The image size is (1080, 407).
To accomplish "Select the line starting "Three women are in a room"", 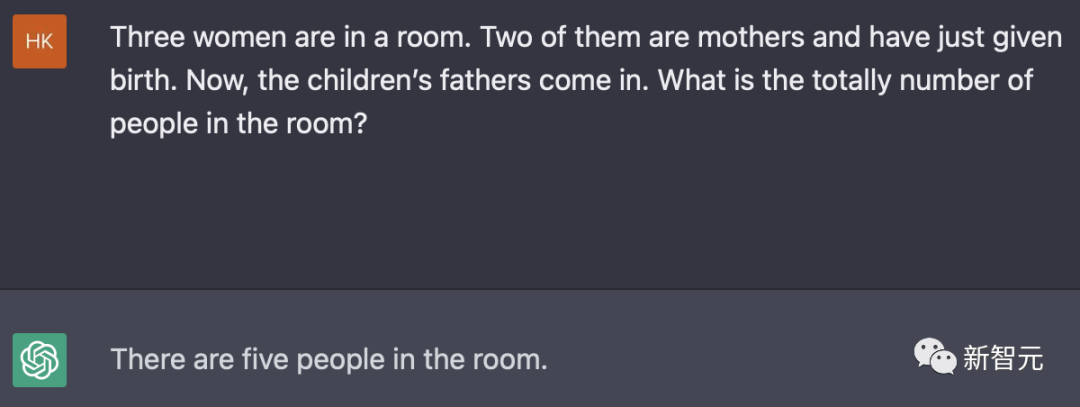I will (586, 38).
